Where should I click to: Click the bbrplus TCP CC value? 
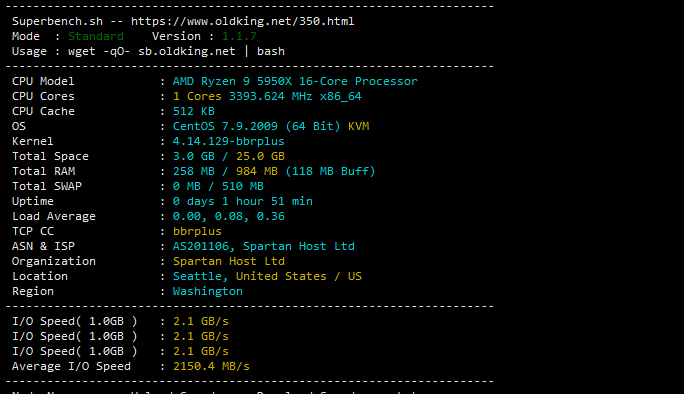point(197,231)
